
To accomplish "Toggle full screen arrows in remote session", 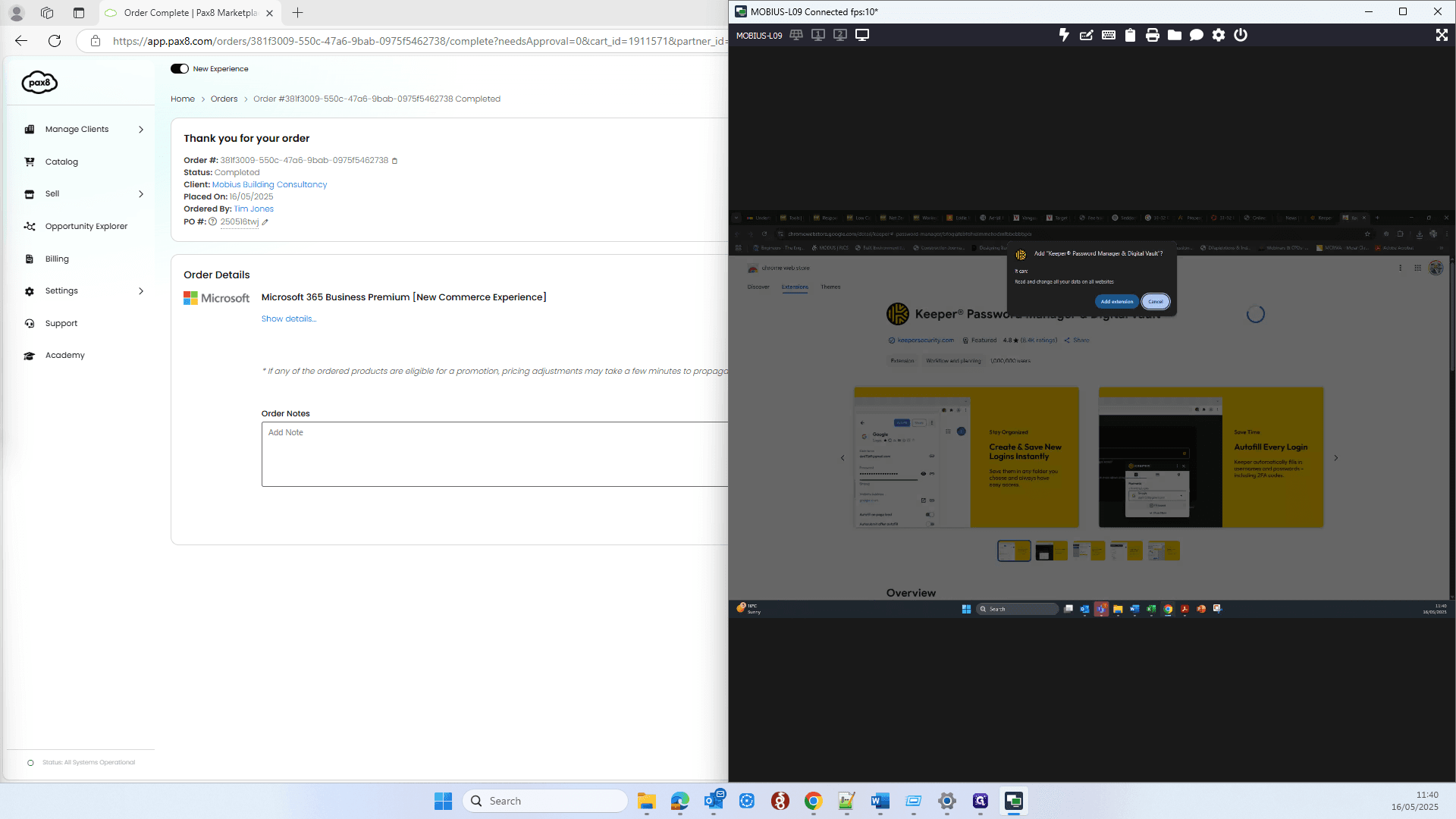I will [1441, 35].
